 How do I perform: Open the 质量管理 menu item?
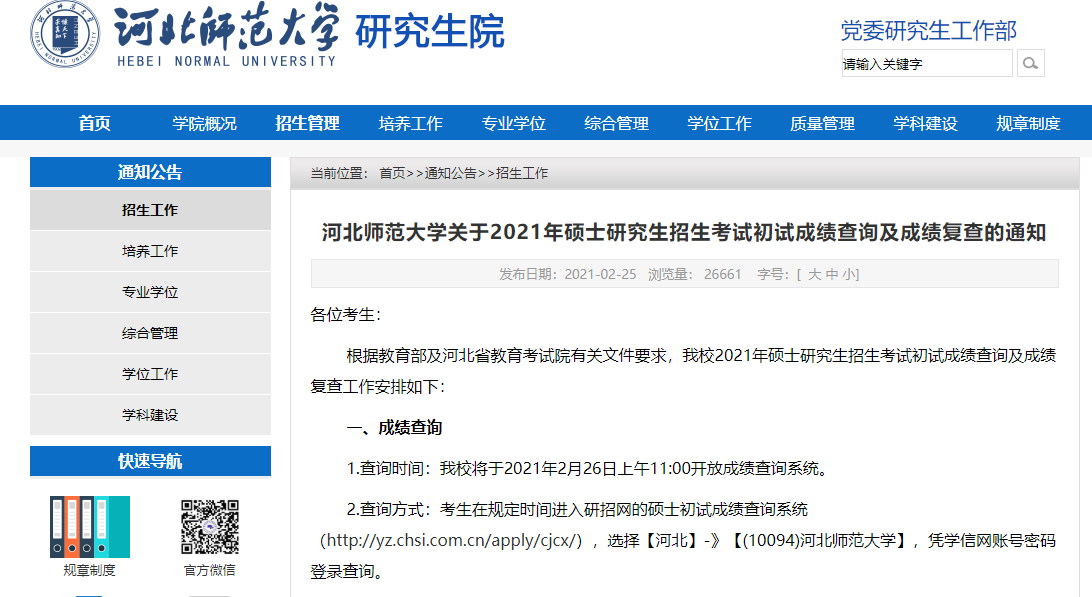tap(822, 123)
